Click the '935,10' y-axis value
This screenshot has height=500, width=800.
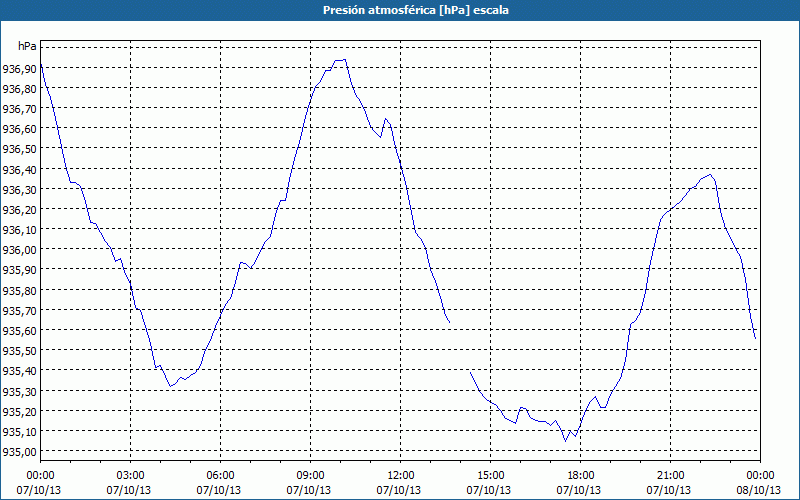pyautogui.click(x=19, y=432)
